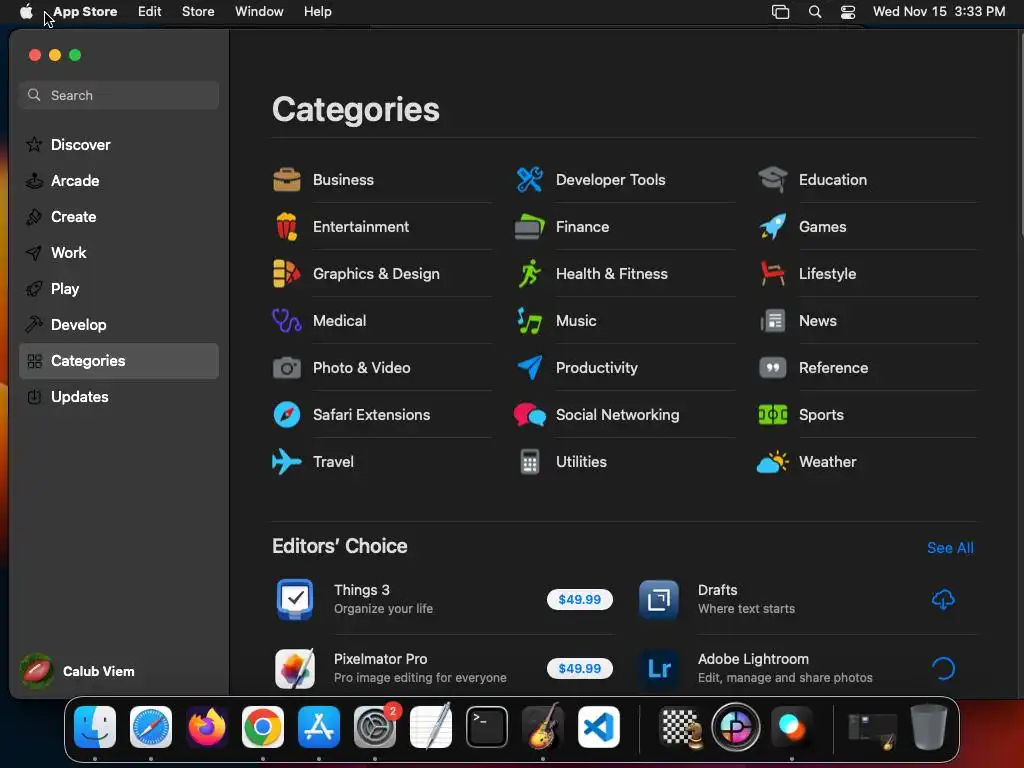Screen dimensions: 1024x768
Task: Click the Utilities category label
Action: point(581,462)
